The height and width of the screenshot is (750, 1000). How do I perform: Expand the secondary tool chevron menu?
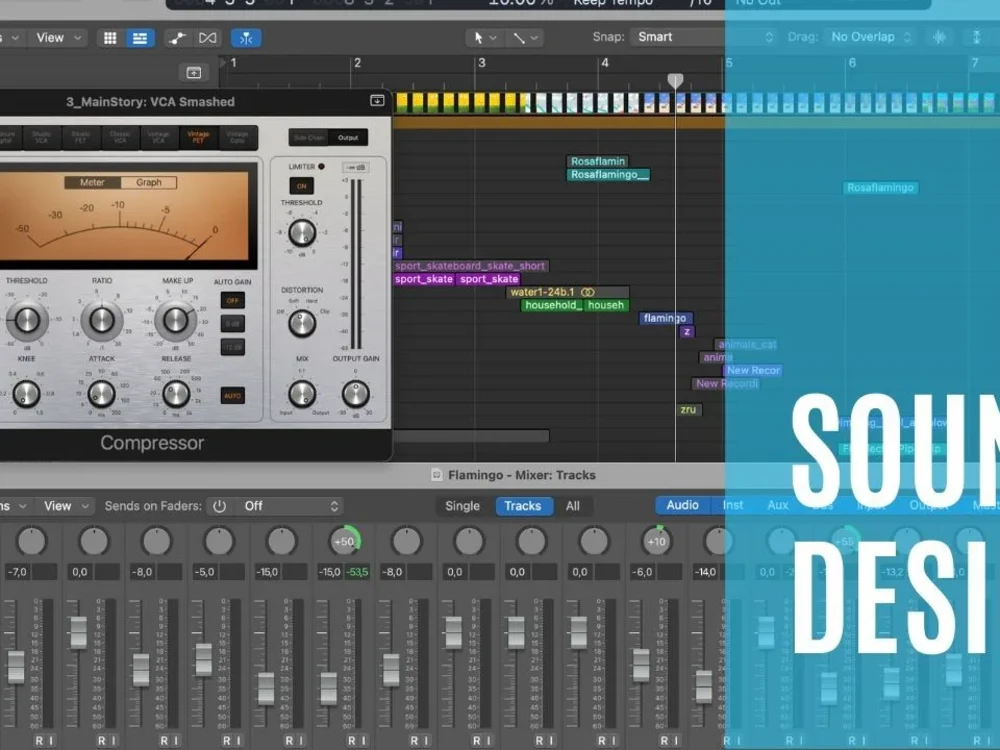coord(534,38)
